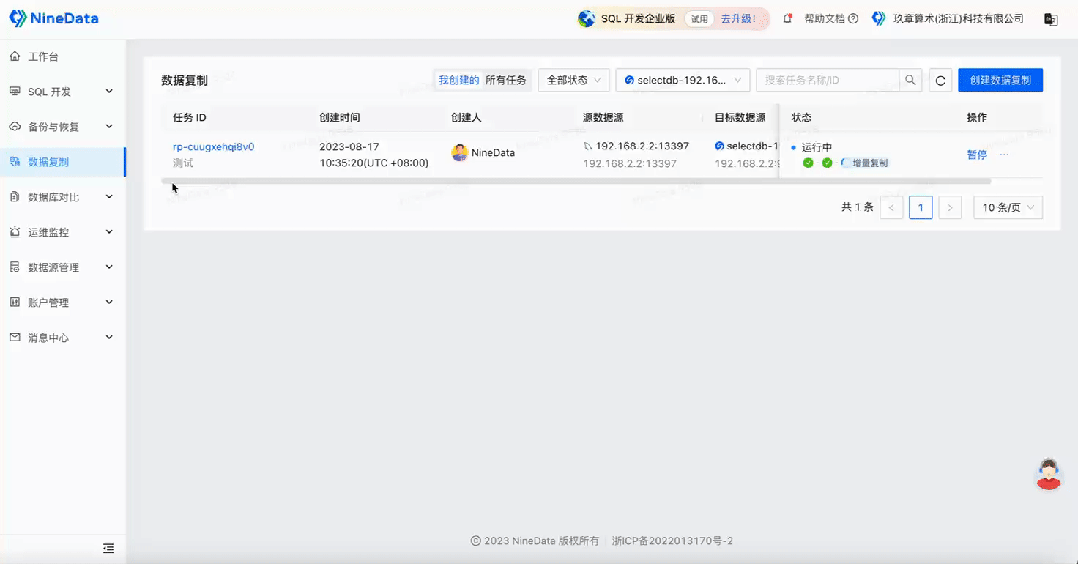Open the more actions ellipsis
The width and height of the screenshot is (1078, 564).
pos(1004,154)
